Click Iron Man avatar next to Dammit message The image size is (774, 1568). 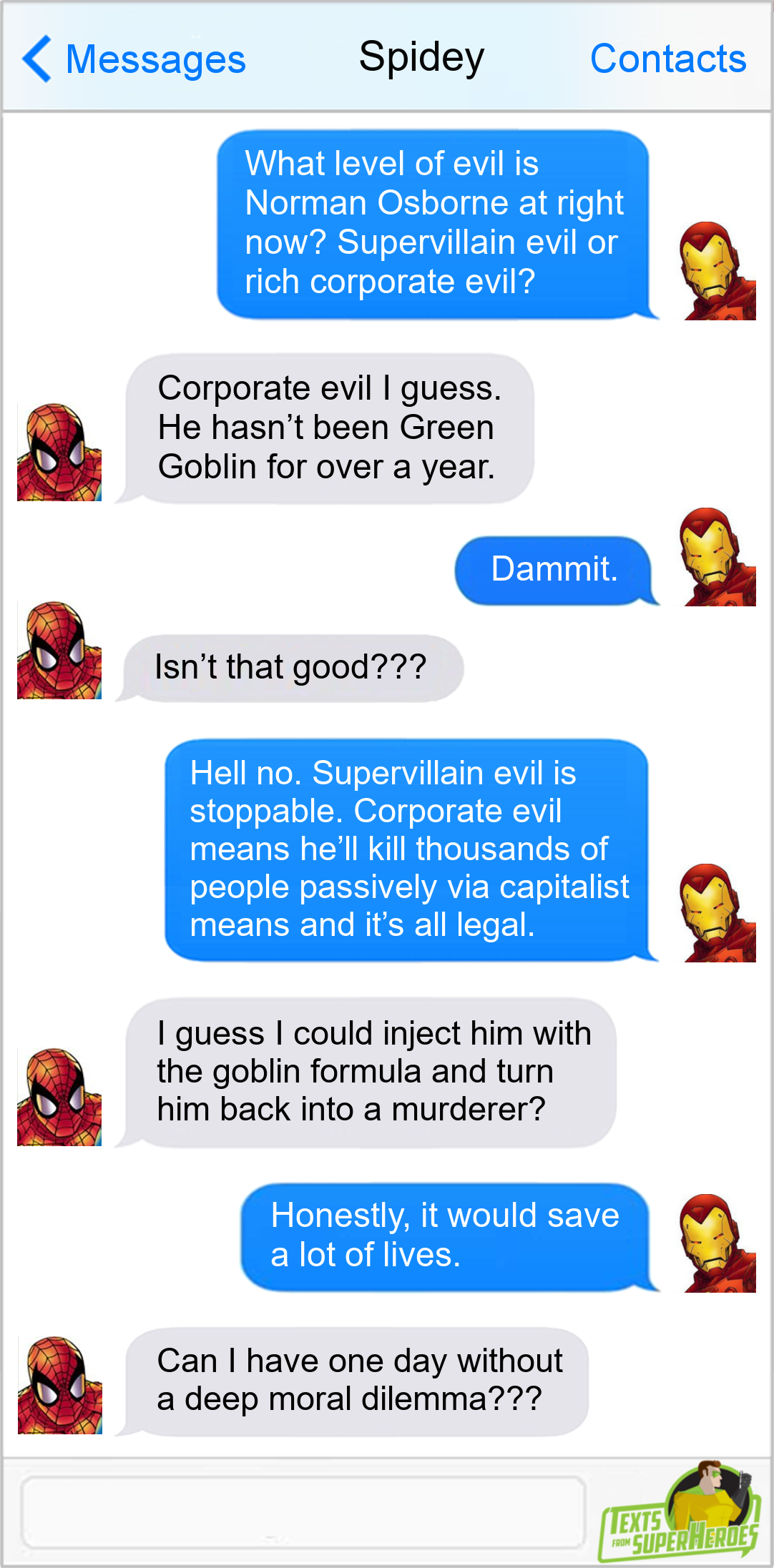click(x=717, y=556)
